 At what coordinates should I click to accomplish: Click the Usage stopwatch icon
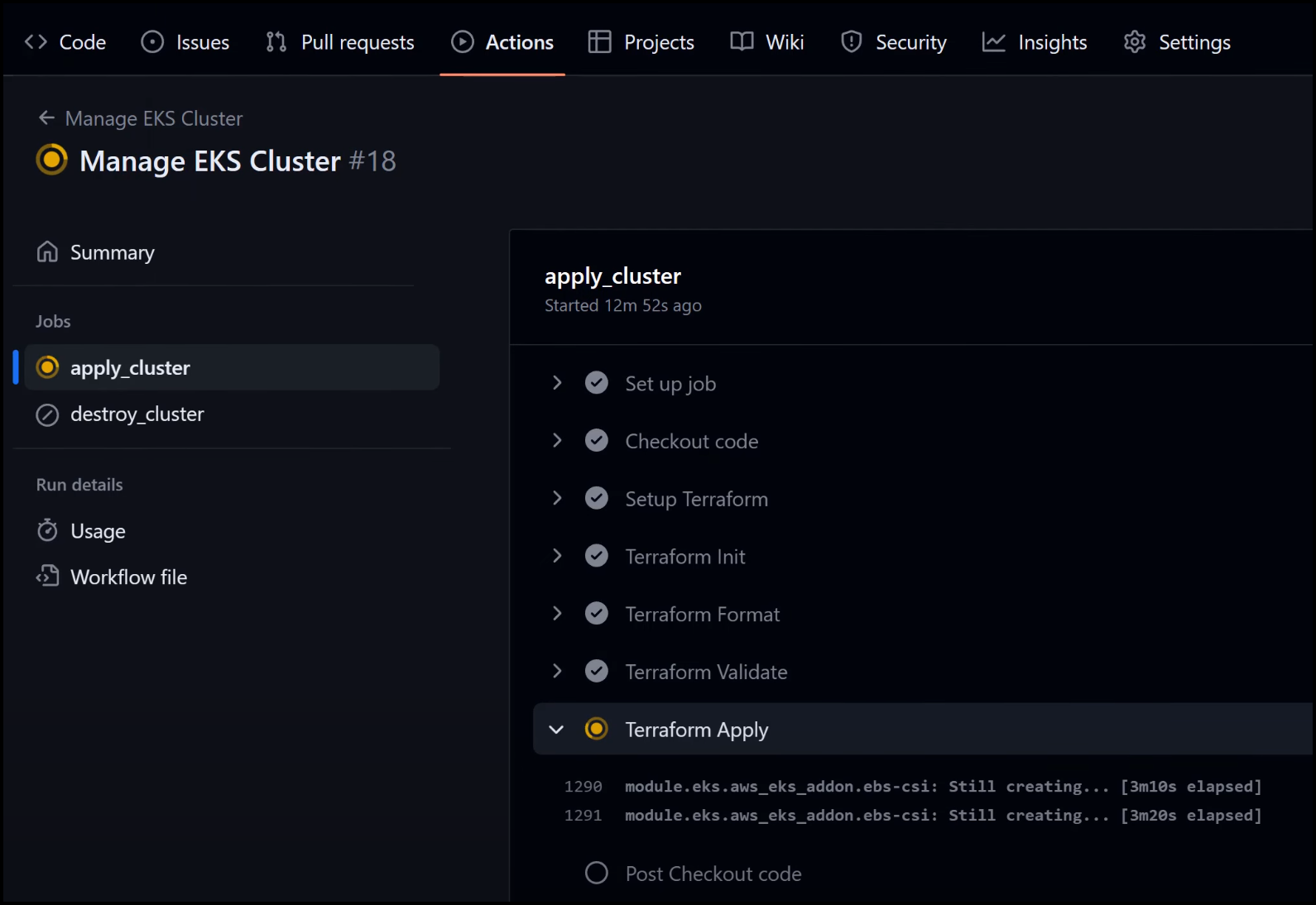coord(47,529)
